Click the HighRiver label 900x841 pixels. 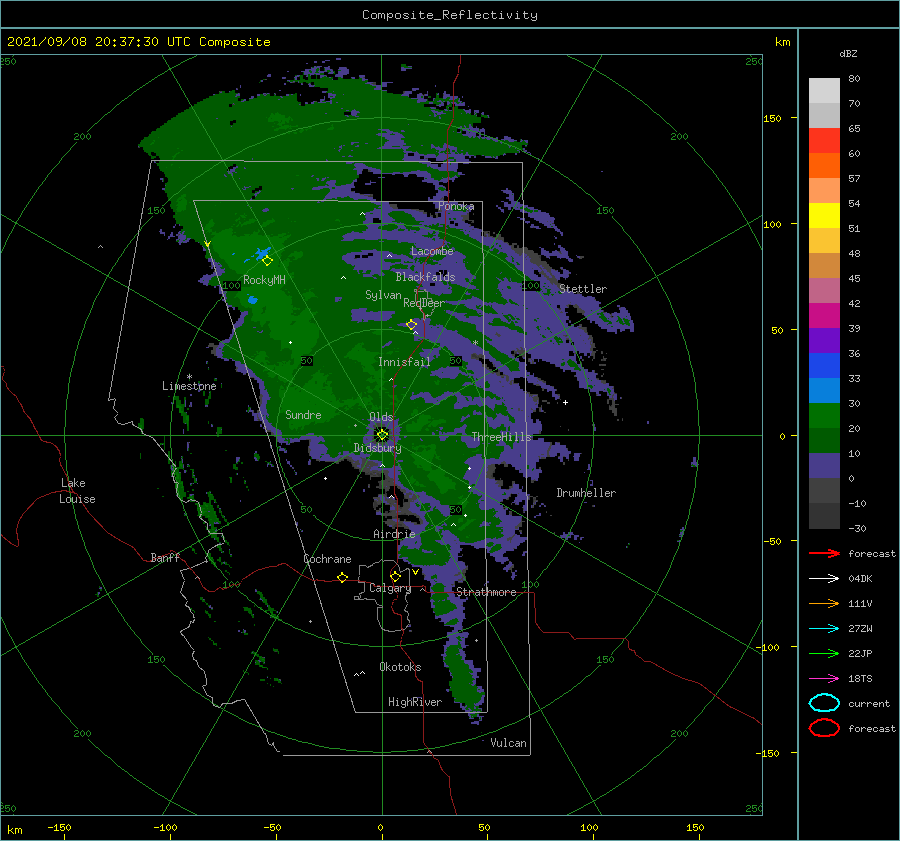click(415, 702)
